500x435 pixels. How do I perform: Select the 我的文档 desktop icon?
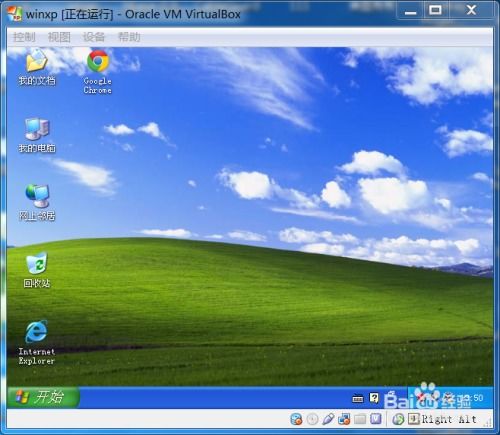click(37, 67)
